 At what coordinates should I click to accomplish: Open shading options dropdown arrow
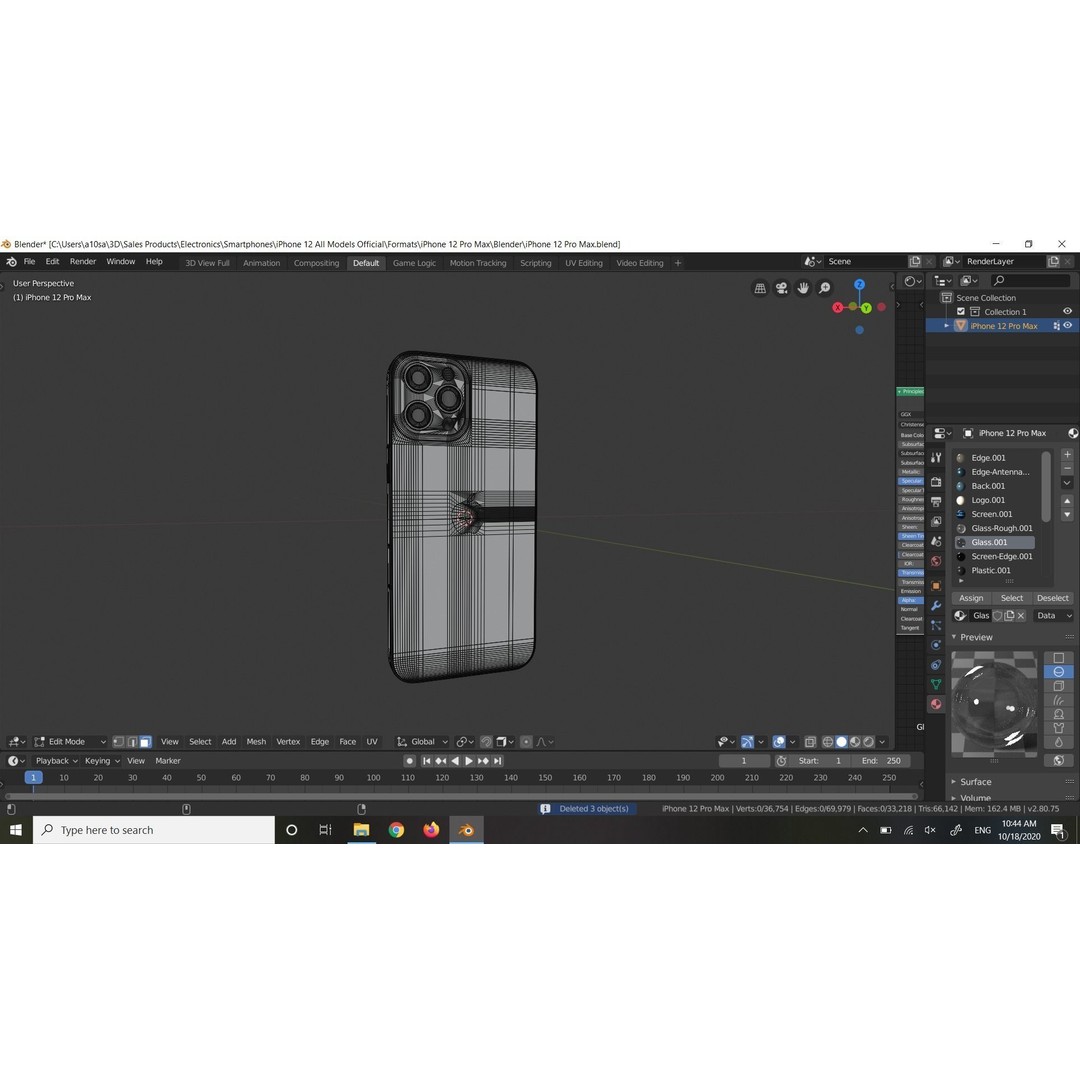click(882, 742)
